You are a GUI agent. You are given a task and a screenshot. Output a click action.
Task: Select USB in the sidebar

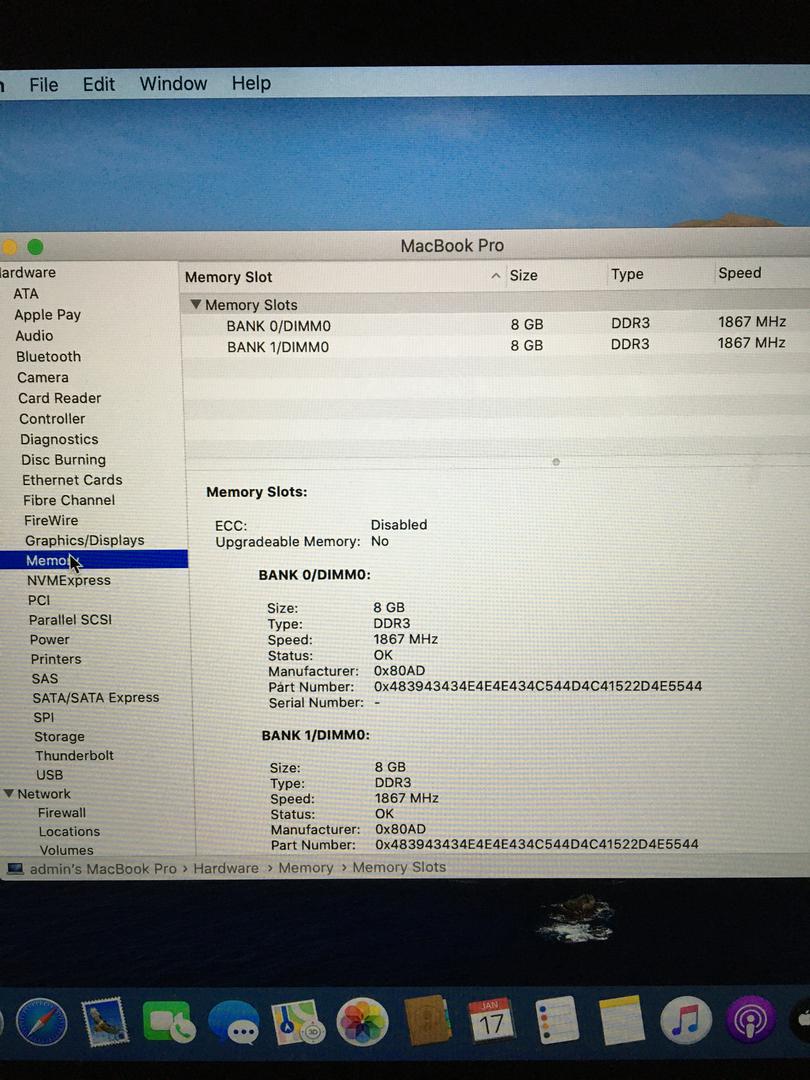tap(50, 775)
